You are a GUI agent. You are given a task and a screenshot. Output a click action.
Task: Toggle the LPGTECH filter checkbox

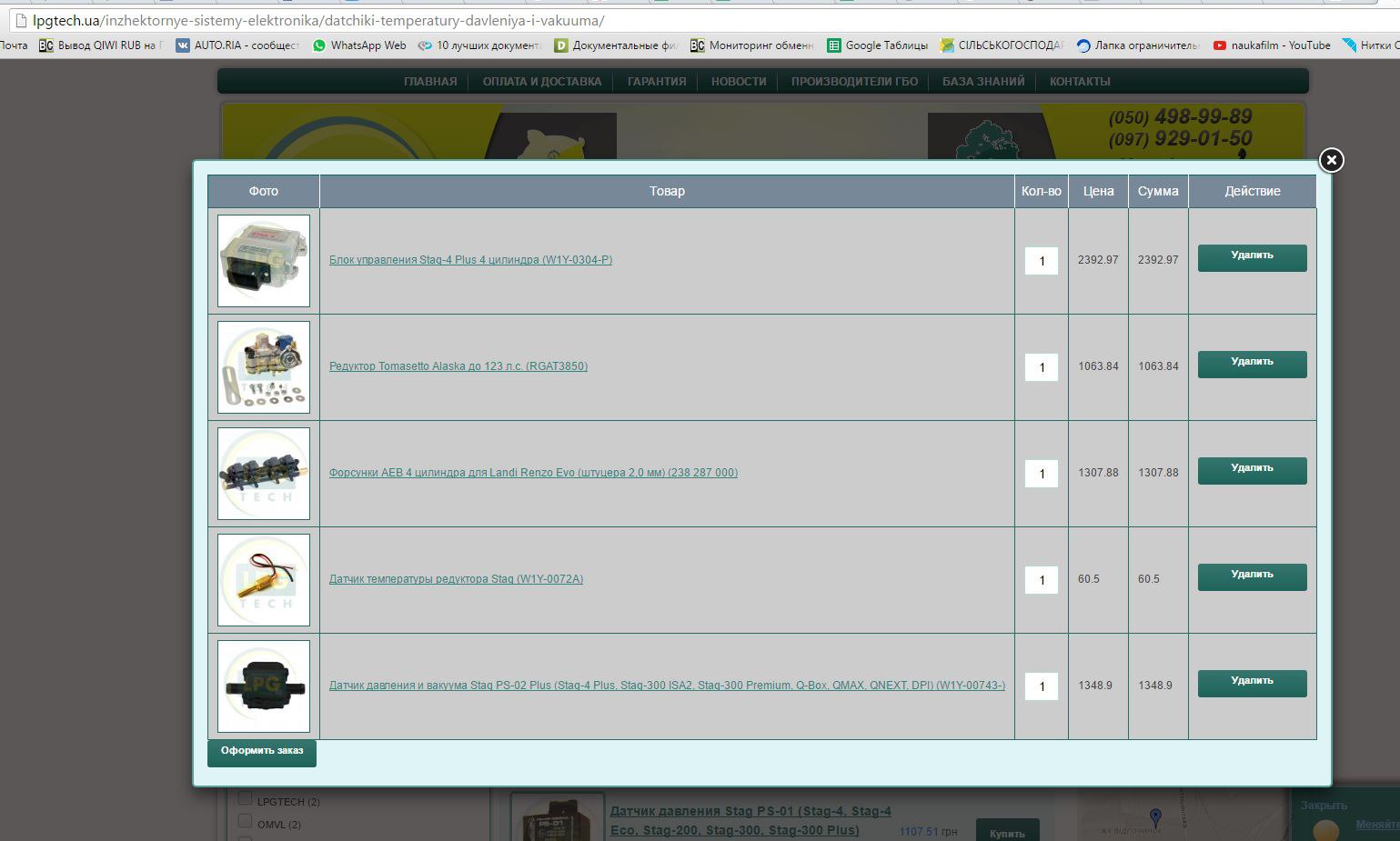[245, 798]
